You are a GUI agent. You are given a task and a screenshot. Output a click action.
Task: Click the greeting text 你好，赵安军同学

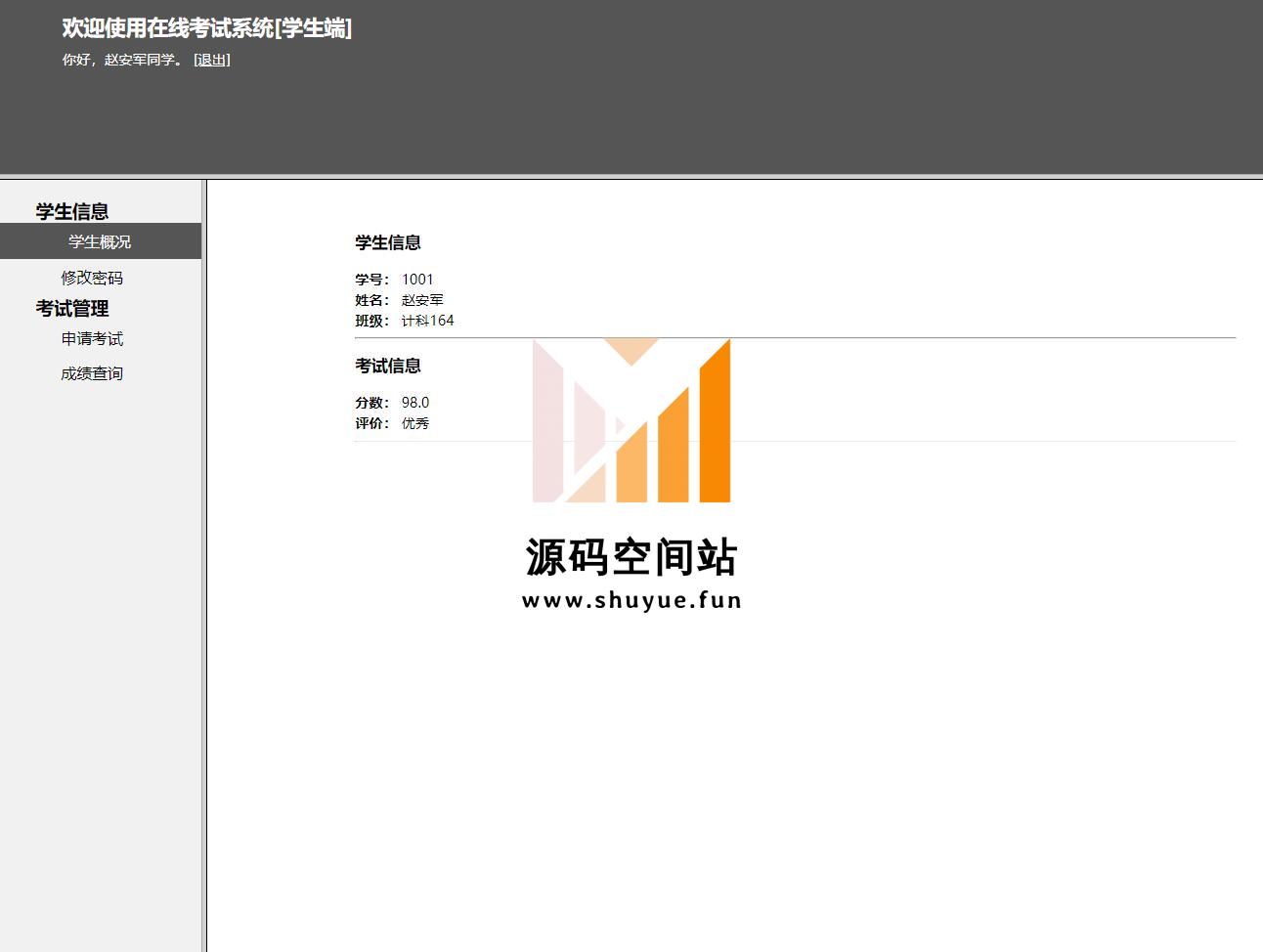(123, 60)
